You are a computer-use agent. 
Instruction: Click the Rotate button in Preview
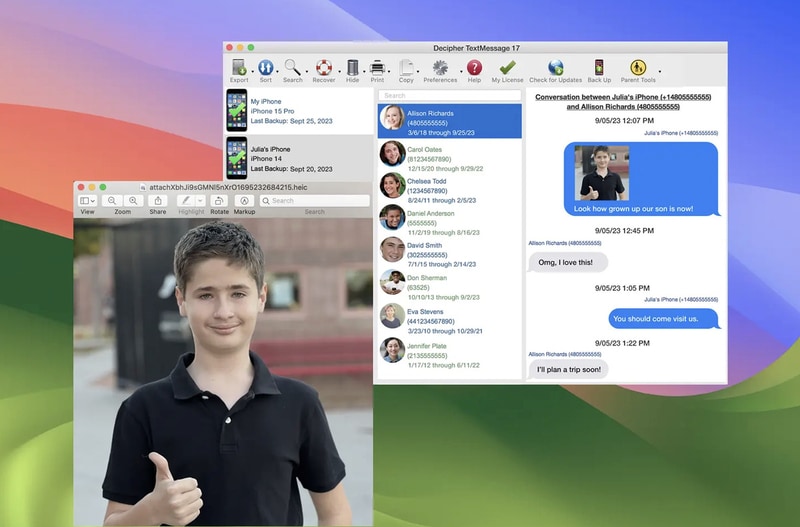(219, 201)
